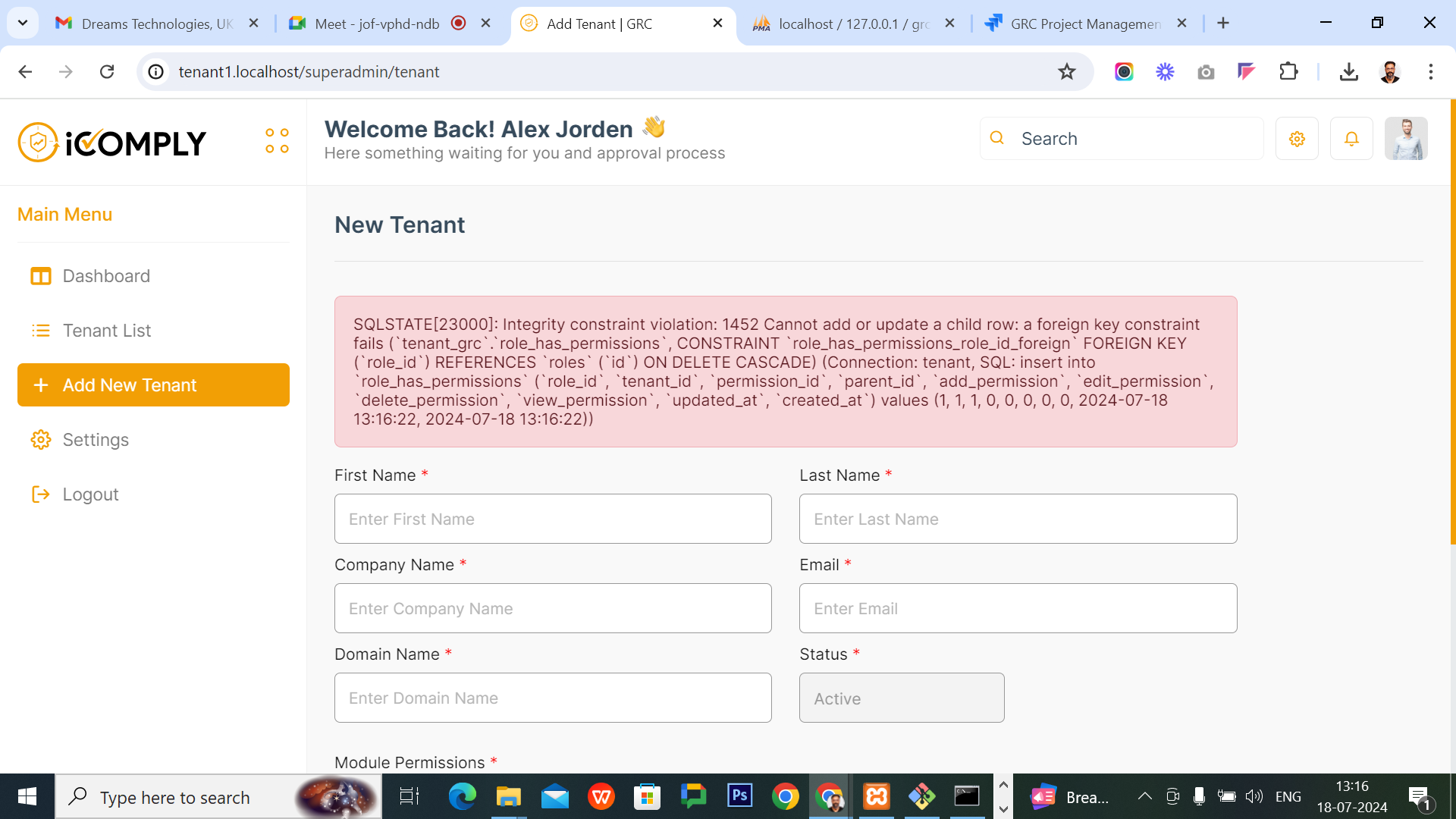Click the search magnifier icon in header

click(x=997, y=138)
